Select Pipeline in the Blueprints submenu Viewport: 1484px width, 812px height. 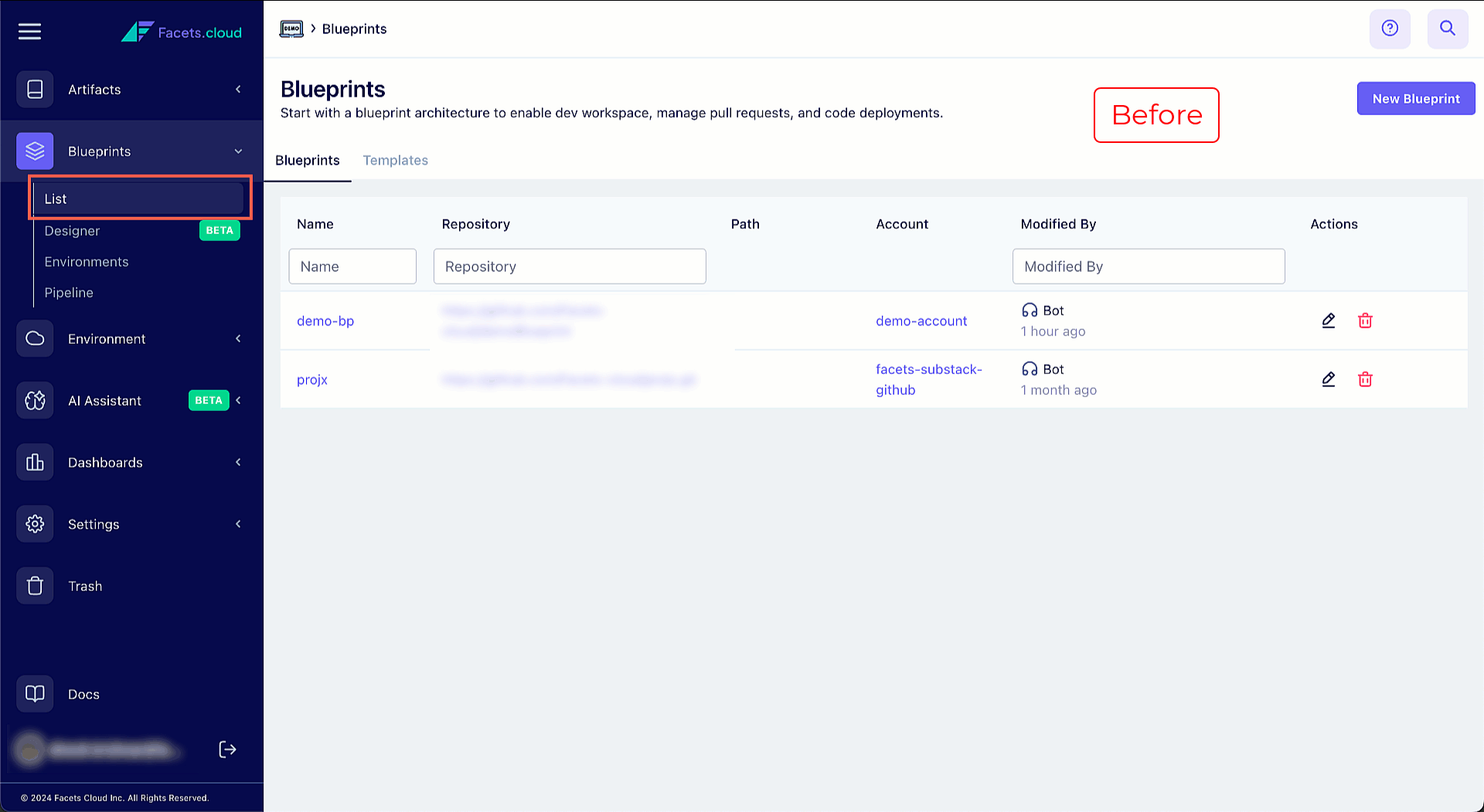click(x=69, y=293)
